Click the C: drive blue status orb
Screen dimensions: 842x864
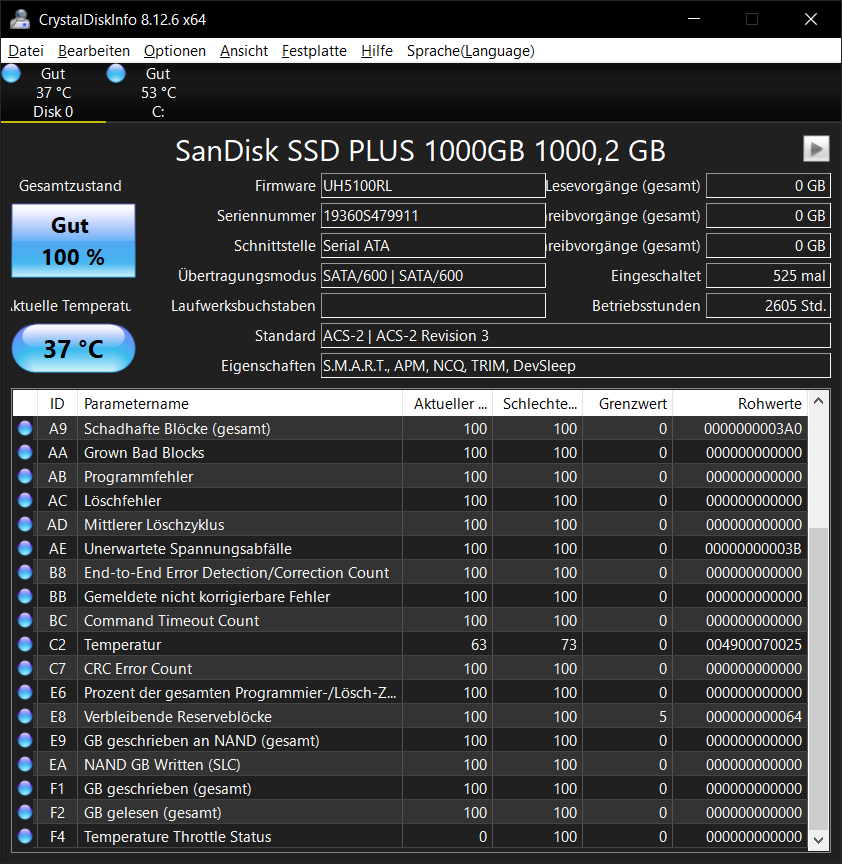pos(116,73)
